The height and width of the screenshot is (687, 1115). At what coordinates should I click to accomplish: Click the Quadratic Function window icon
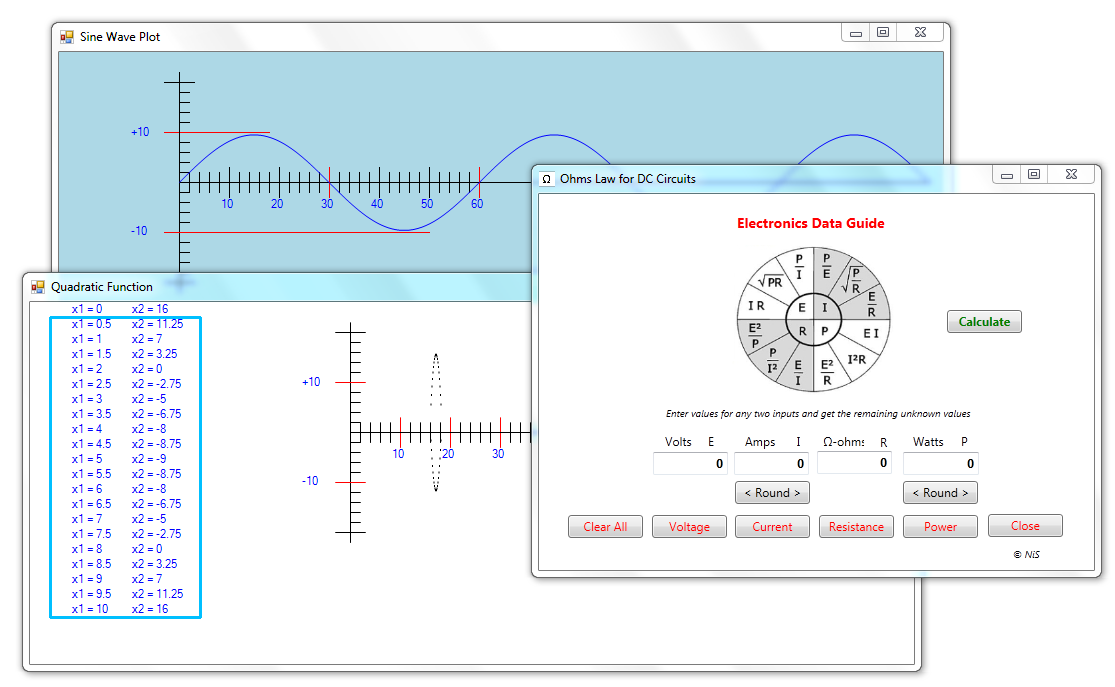click(x=38, y=287)
